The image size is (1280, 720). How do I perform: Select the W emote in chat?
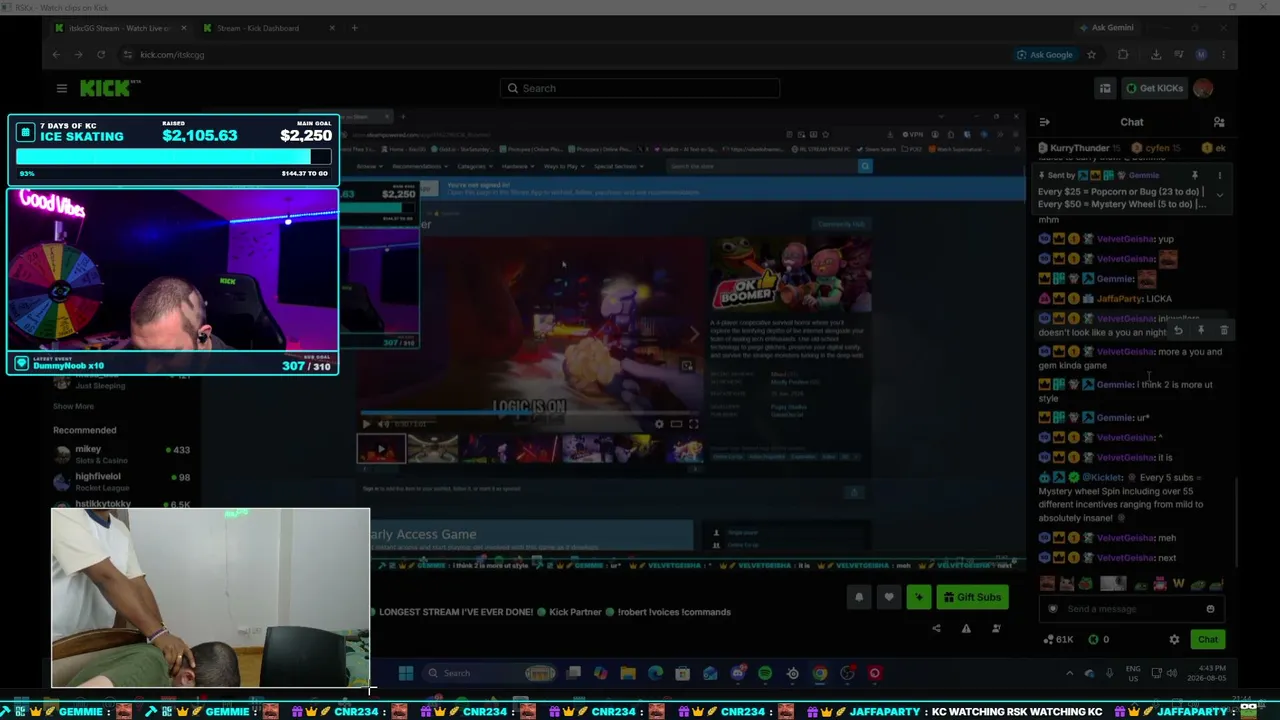[x=1178, y=584]
